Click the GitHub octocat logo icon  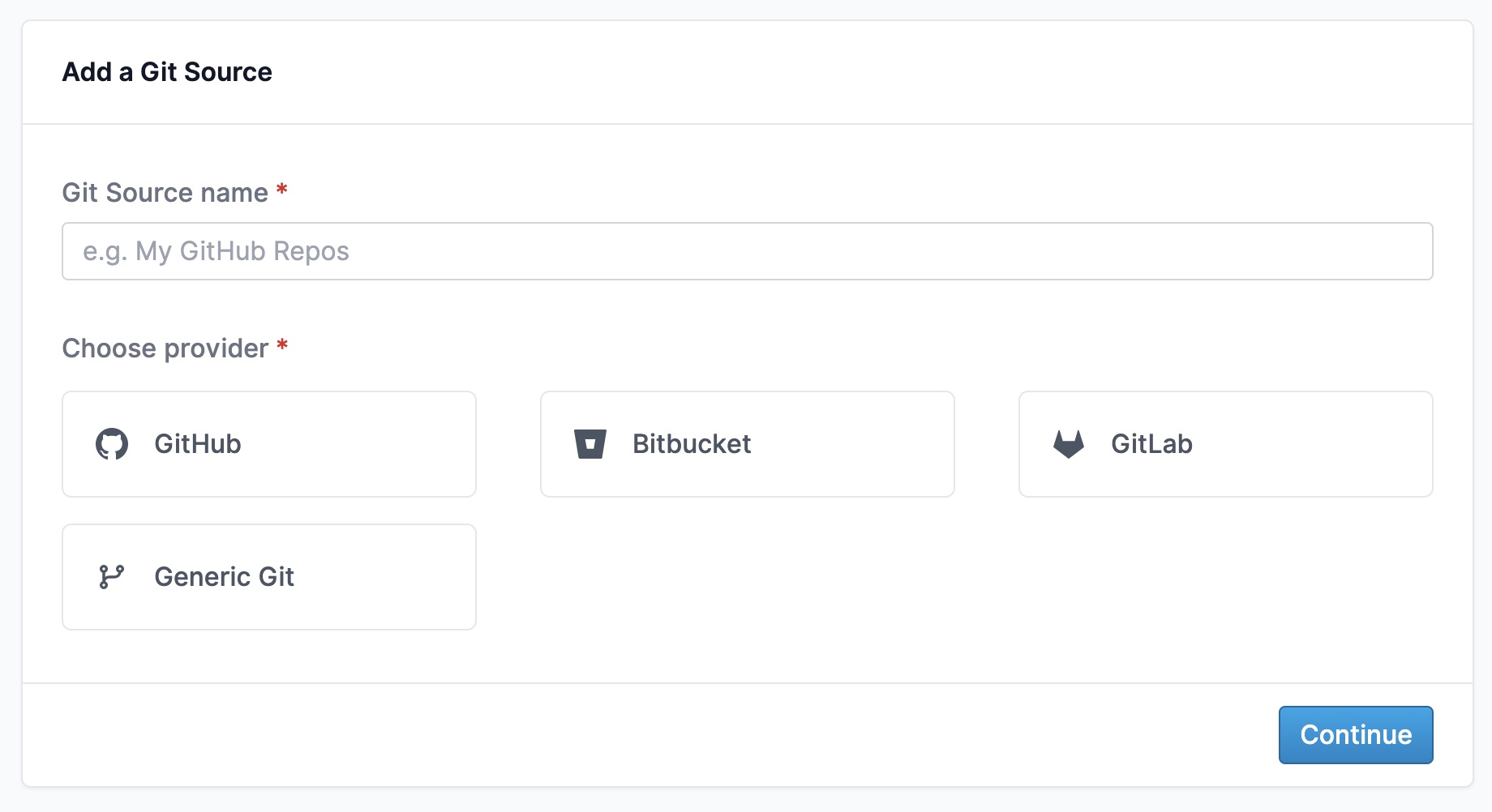(x=112, y=444)
